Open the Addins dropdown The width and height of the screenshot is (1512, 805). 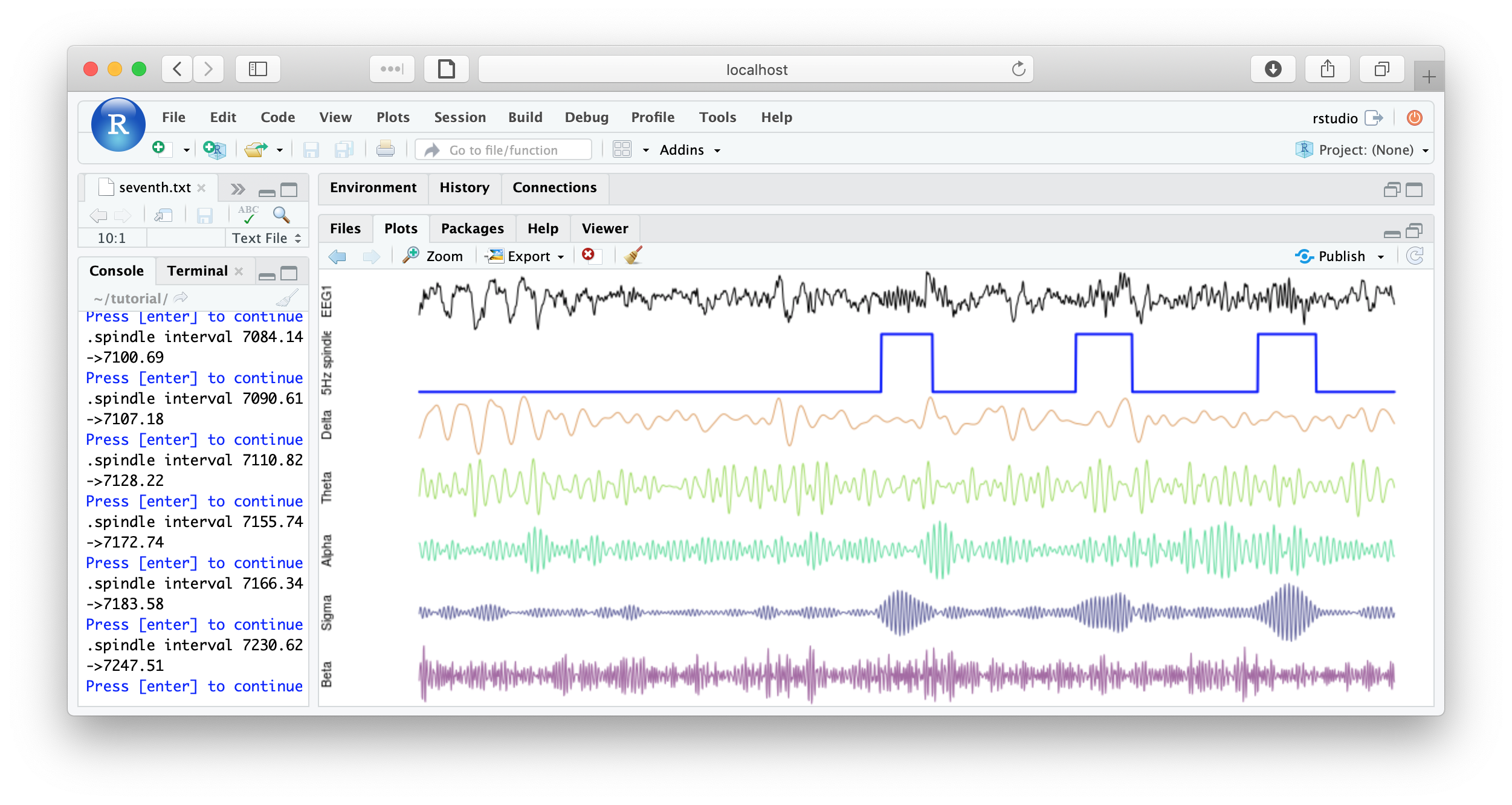tap(690, 150)
